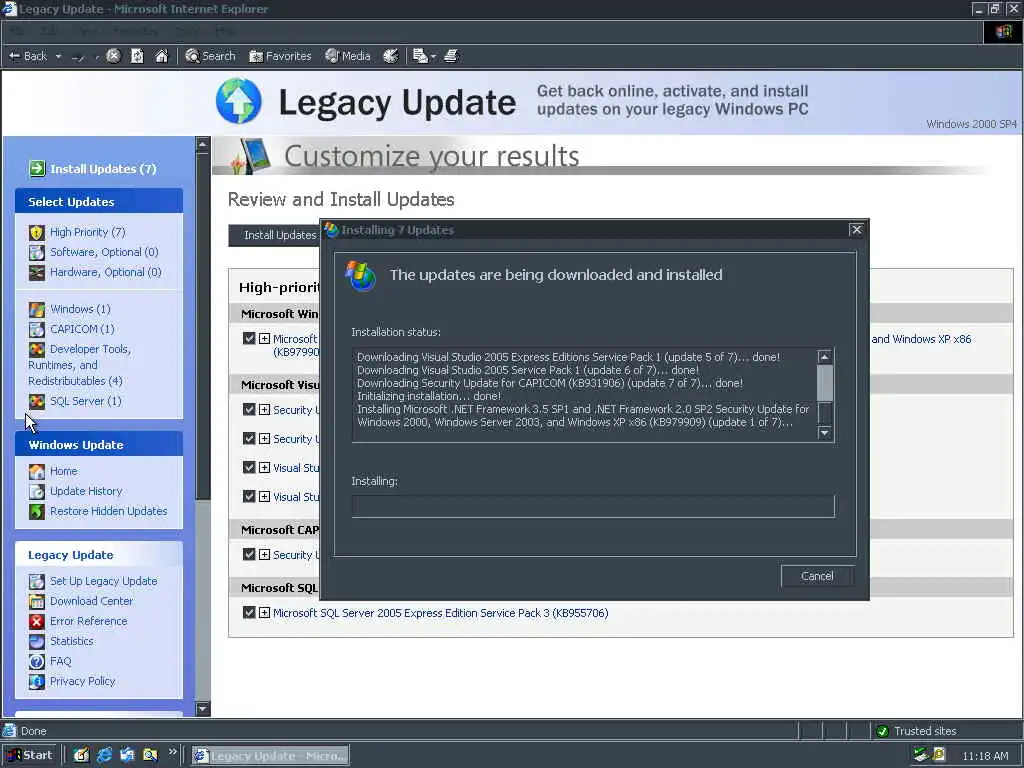
Task: Click the History icon in toolbar
Action: (x=391, y=56)
